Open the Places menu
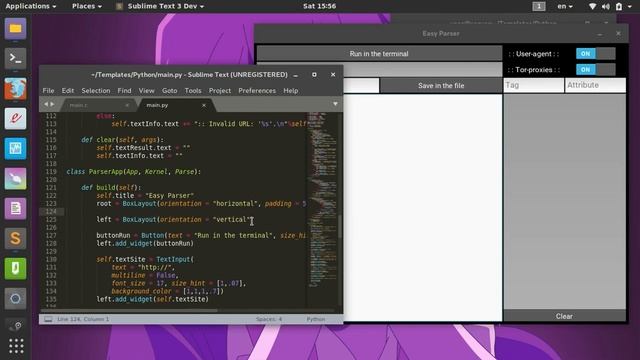Image resolution: width=640 pixels, height=360 pixels. (x=87, y=6)
